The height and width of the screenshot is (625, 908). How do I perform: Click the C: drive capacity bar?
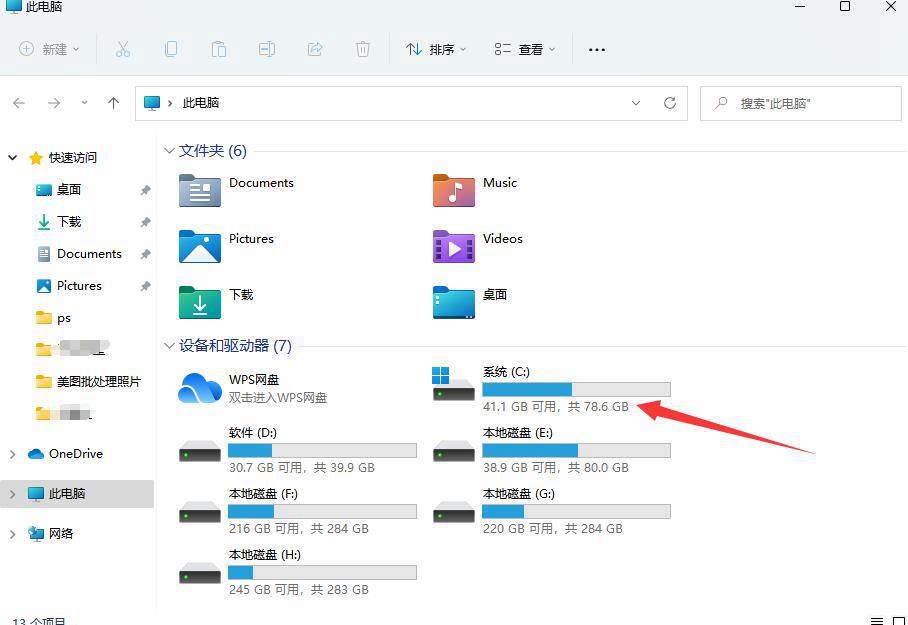click(575, 389)
